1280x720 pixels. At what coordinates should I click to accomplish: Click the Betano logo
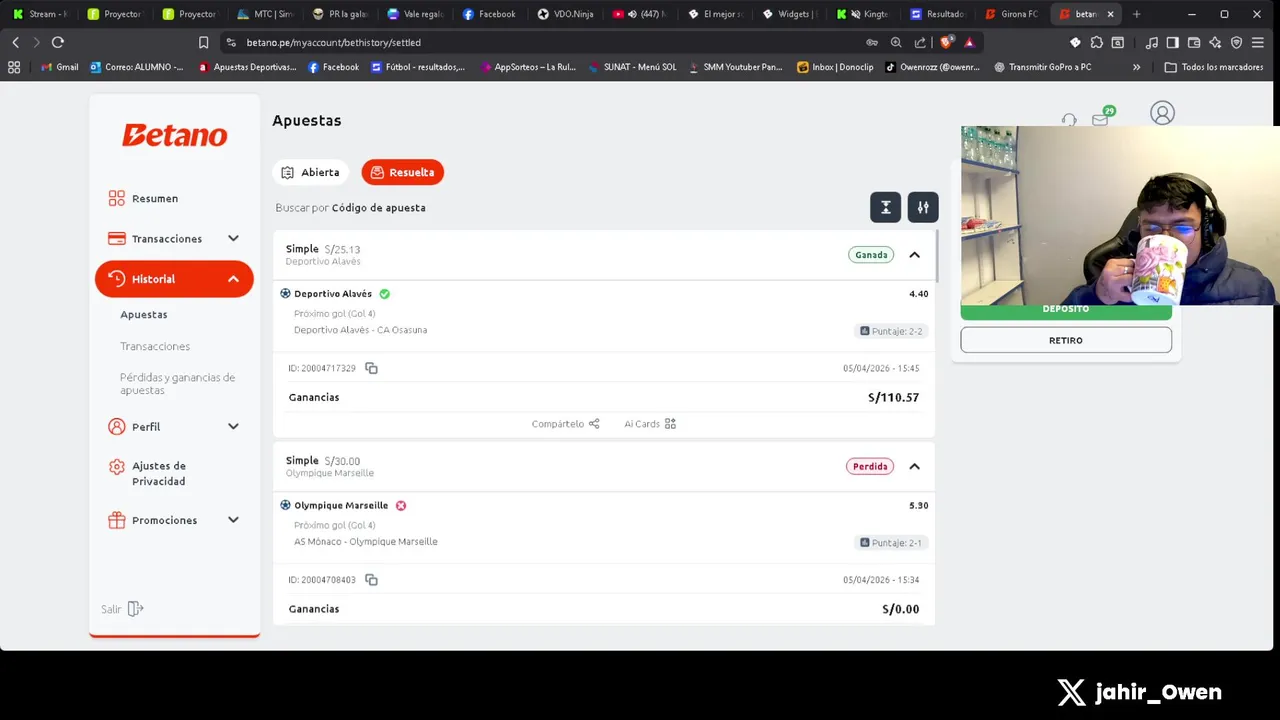[x=175, y=135]
